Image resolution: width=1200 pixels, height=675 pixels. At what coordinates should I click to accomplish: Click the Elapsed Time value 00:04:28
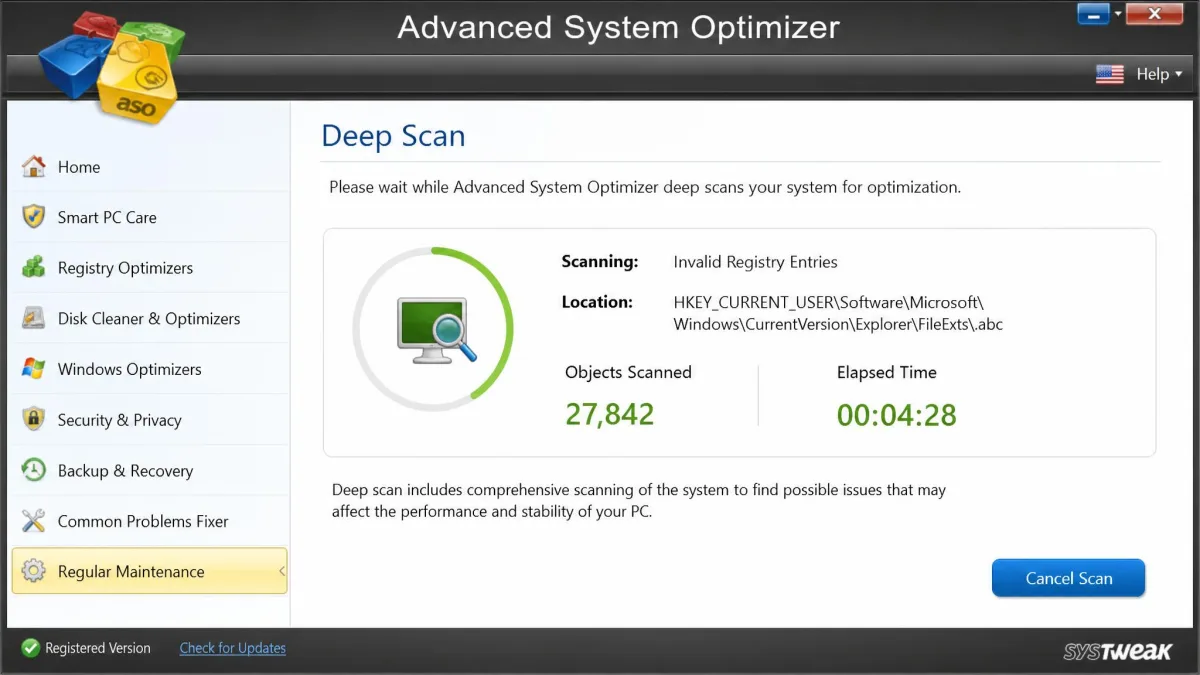click(896, 414)
